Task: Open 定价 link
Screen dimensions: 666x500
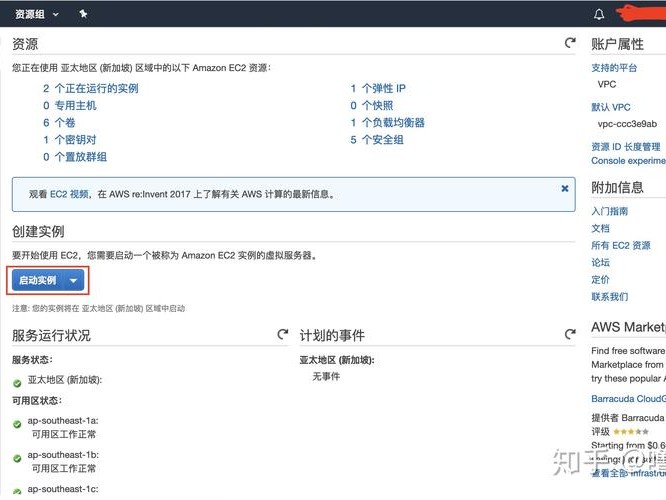Action: coord(601,280)
